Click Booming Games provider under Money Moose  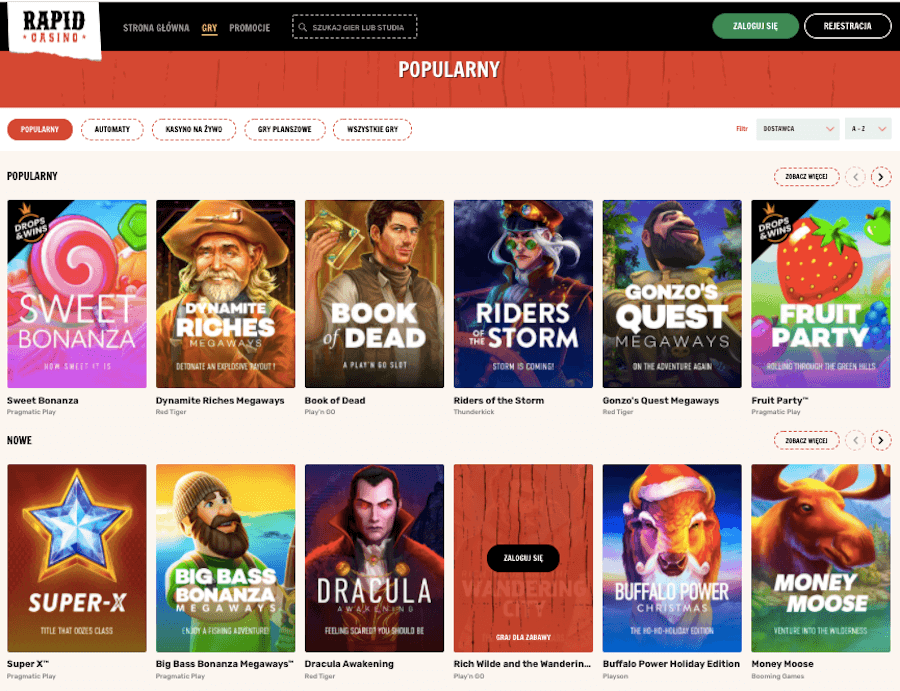click(x=778, y=676)
